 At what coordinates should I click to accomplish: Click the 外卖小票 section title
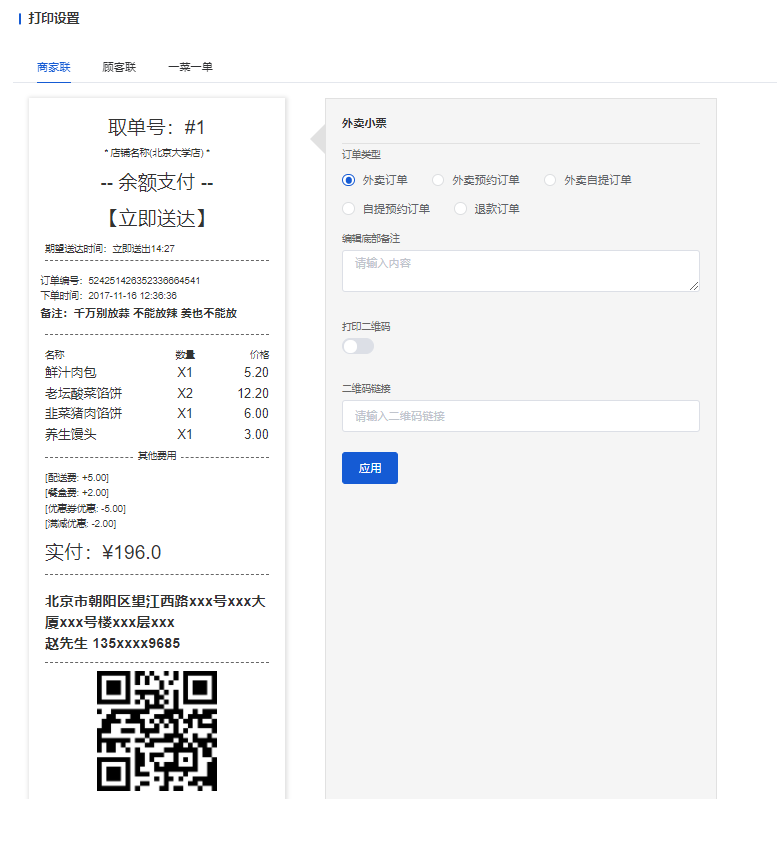364,124
